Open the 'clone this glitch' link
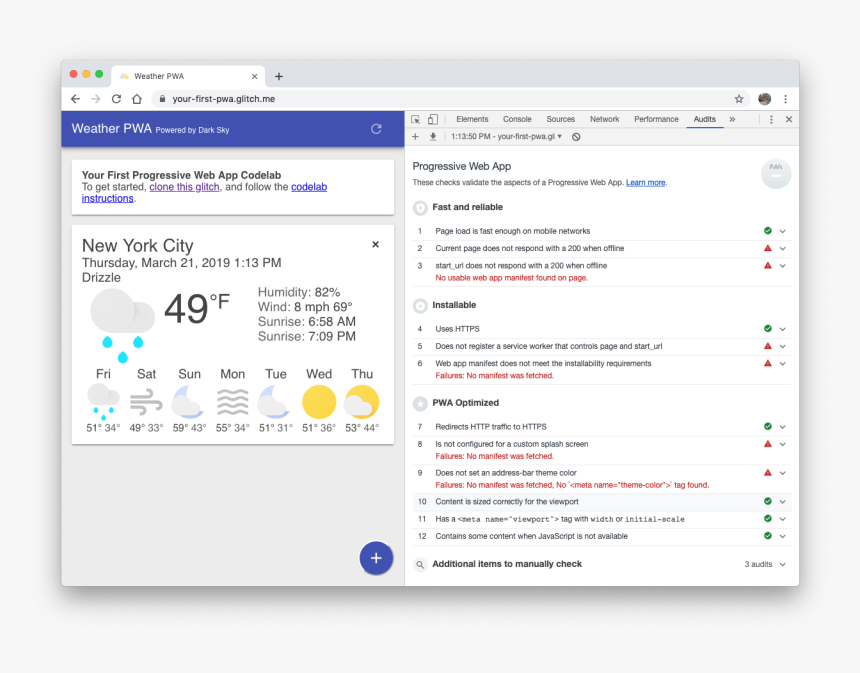 (x=184, y=187)
